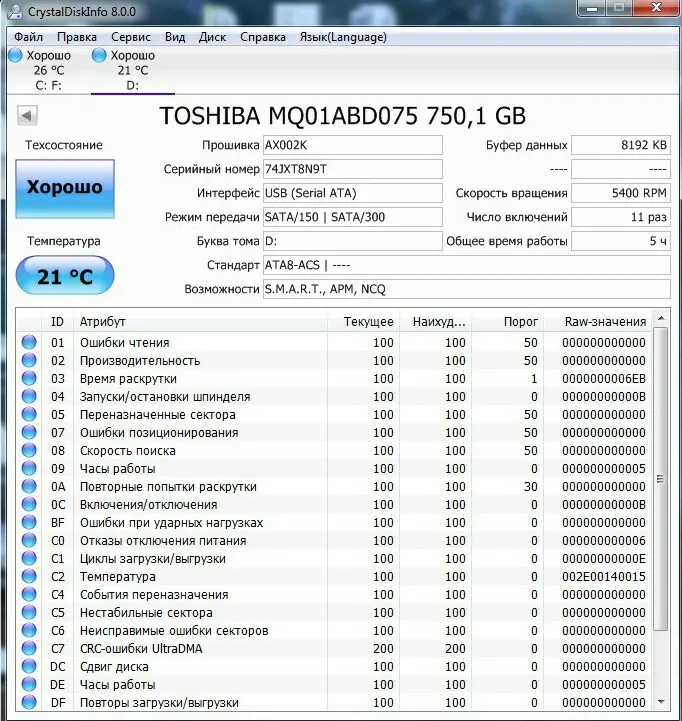
Task: Click status icon for Время раскрутки row
Action: (x=29, y=378)
